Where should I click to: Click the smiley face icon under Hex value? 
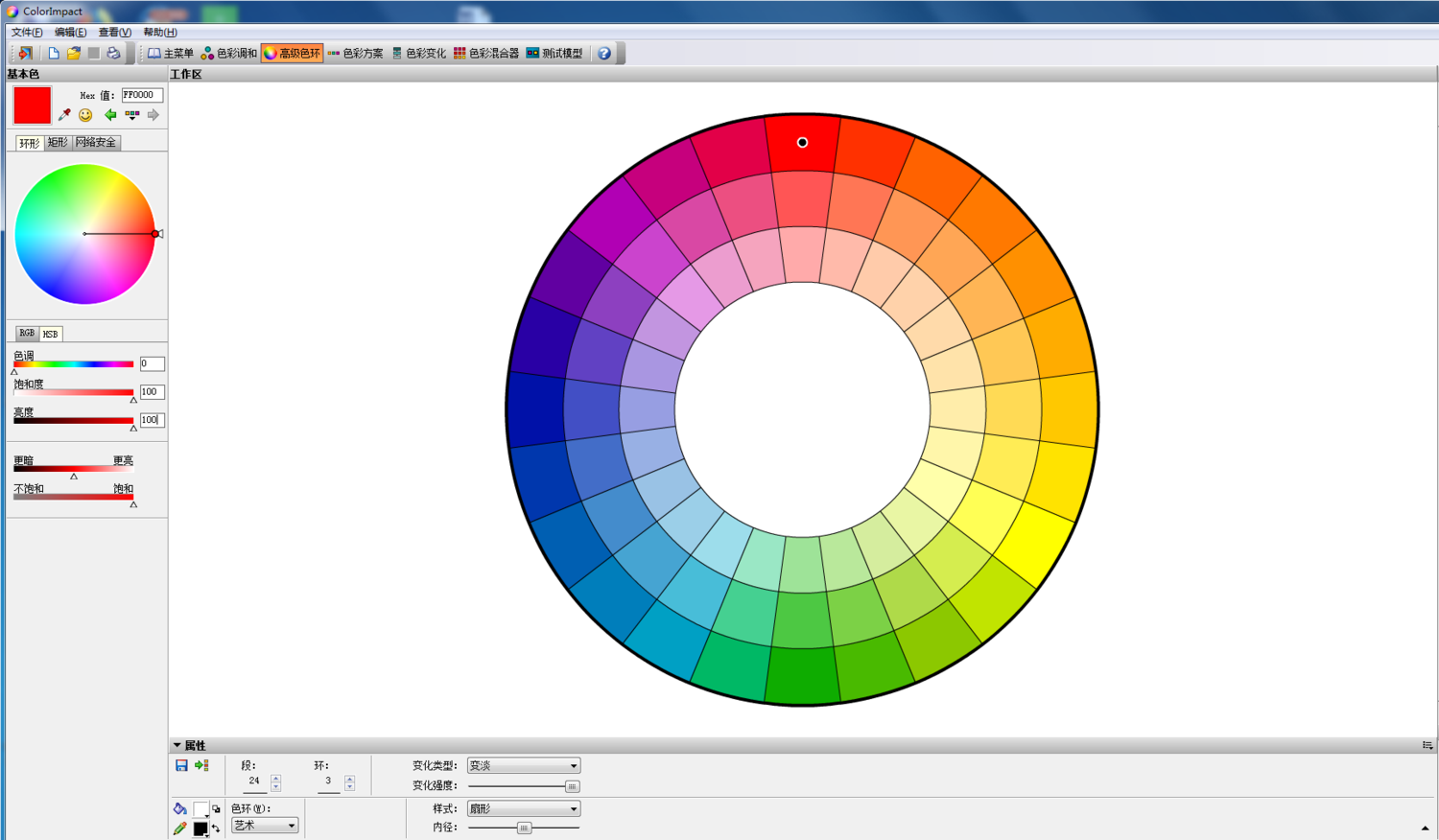point(86,115)
